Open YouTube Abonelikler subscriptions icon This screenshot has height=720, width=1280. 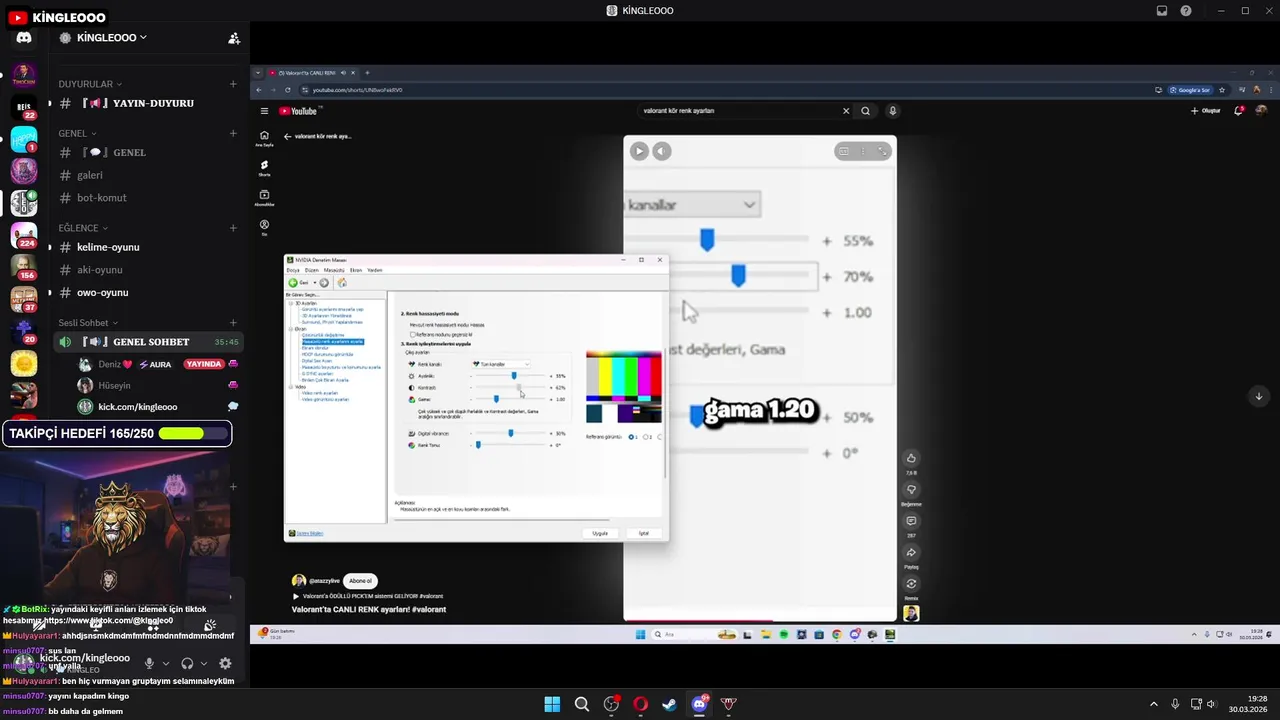(264, 198)
